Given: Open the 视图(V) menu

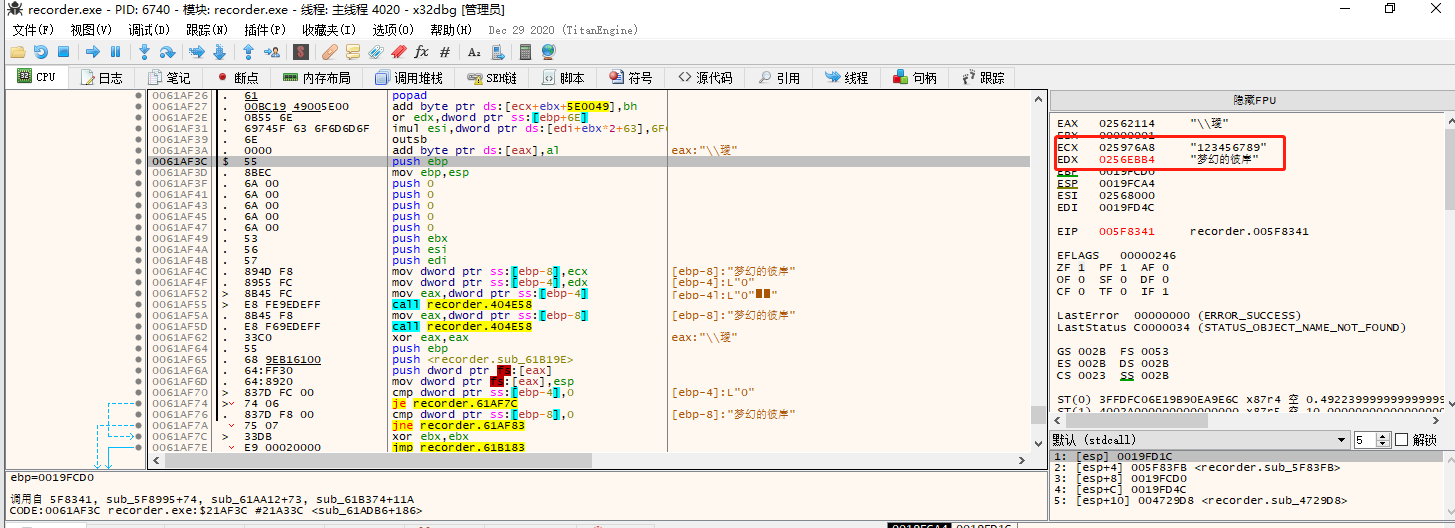Looking at the screenshot, I should coord(91,30).
